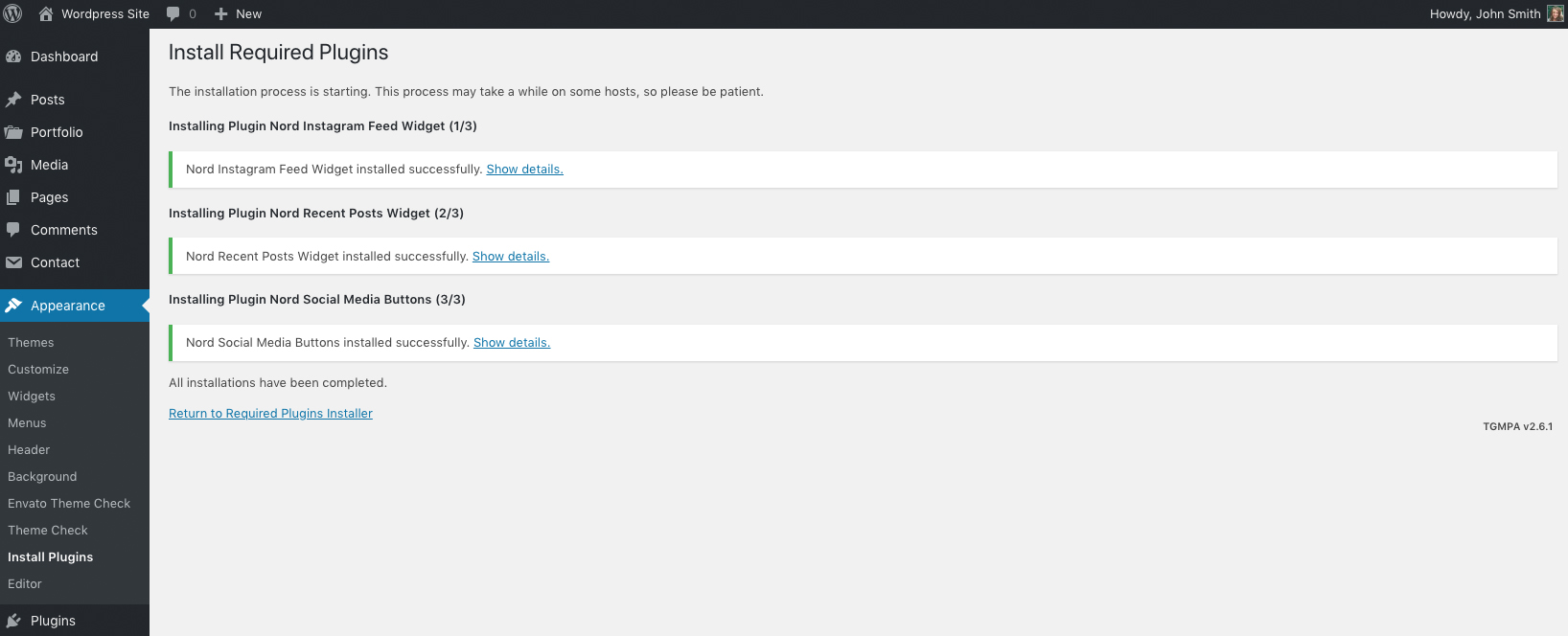Click John Smith's avatar thumbnail
This screenshot has width=1568, height=636.
pyautogui.click(x=1556, y=13)
